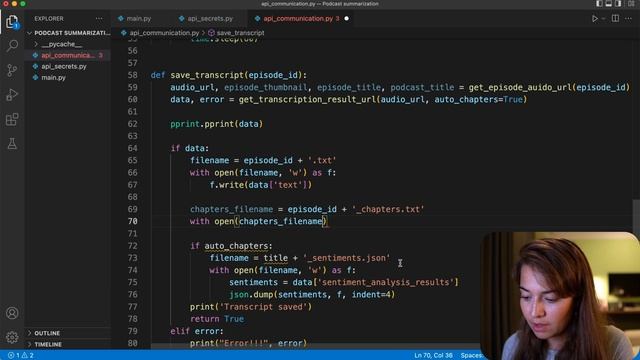The width and height of the screenshot is (640, 360).
Task: Open the Search view in activity bar
Action: 12,45
